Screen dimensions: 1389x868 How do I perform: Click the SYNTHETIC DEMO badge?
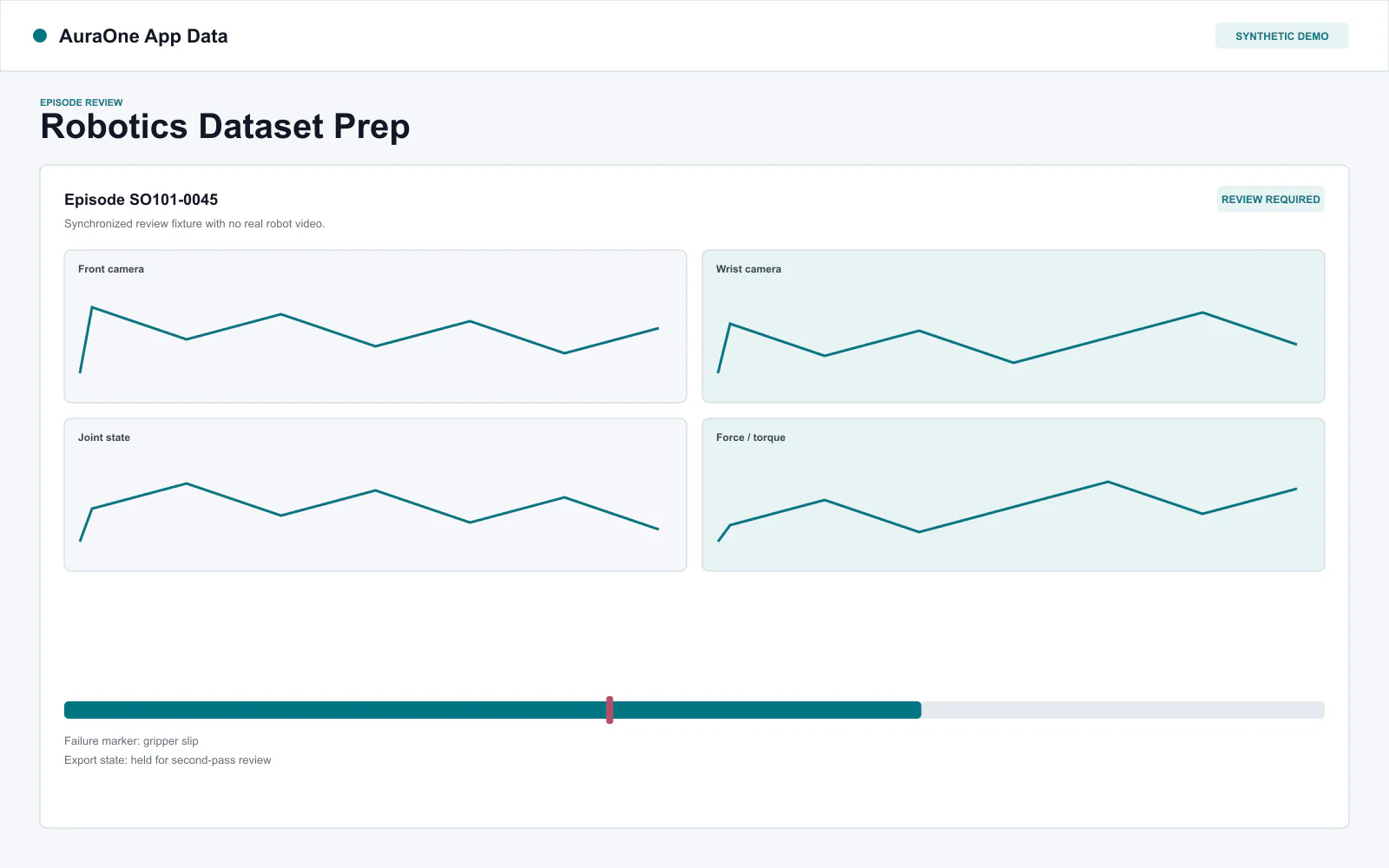(1281, 36)
